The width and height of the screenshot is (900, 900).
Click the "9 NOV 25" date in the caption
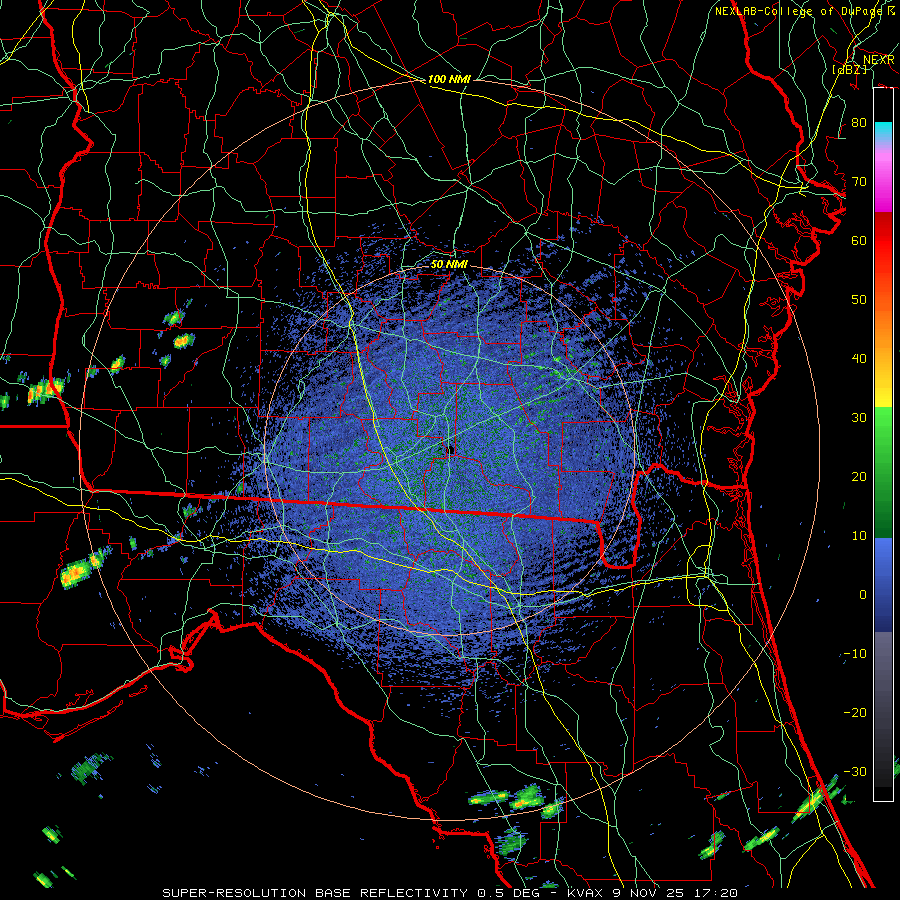click(649, 893)
